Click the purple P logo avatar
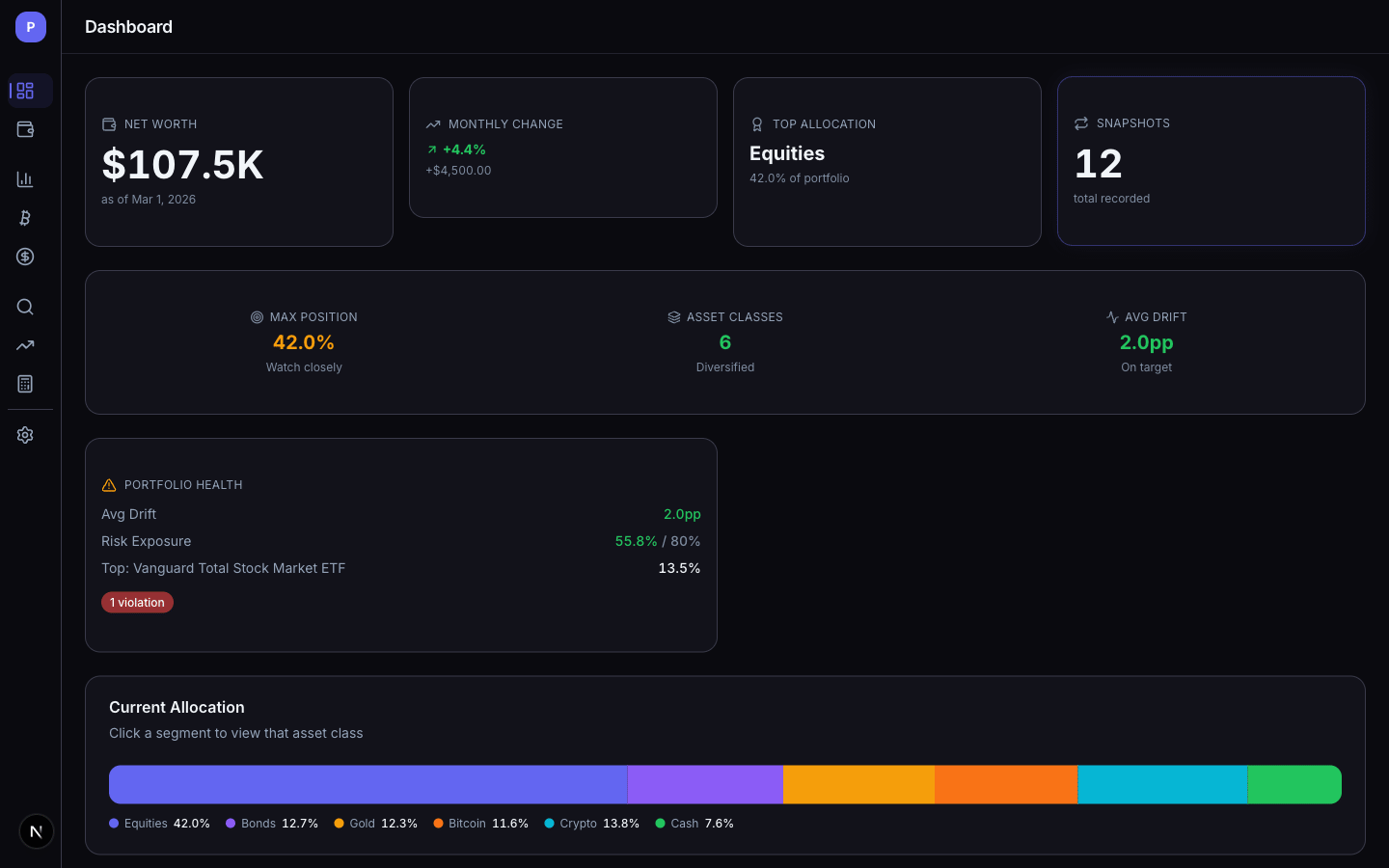The image size is (1389, 868). coord(31,27)
